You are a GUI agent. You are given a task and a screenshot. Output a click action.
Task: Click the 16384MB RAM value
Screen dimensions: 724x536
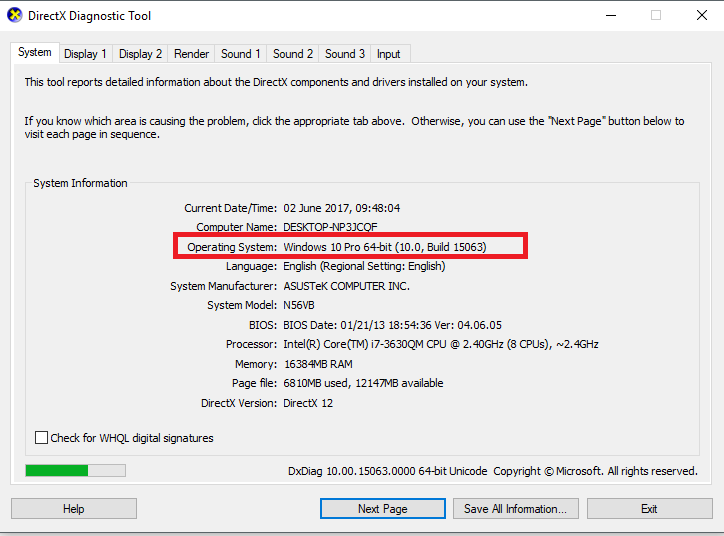(x=318, y=364)
